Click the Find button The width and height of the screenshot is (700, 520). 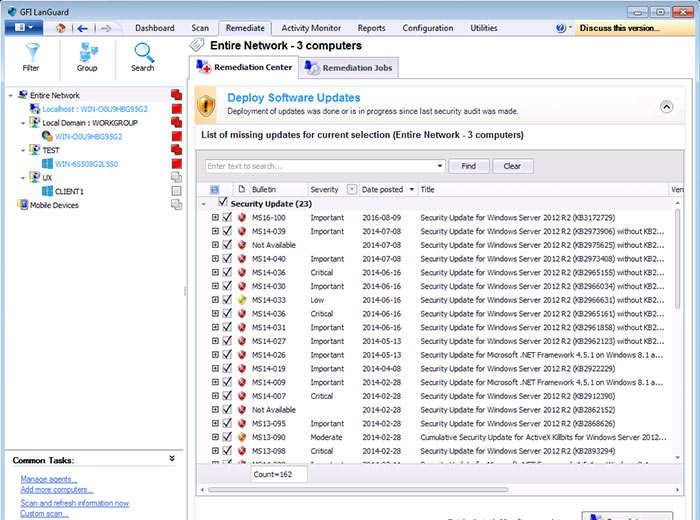pyautogui.click(x=469, y=166)
